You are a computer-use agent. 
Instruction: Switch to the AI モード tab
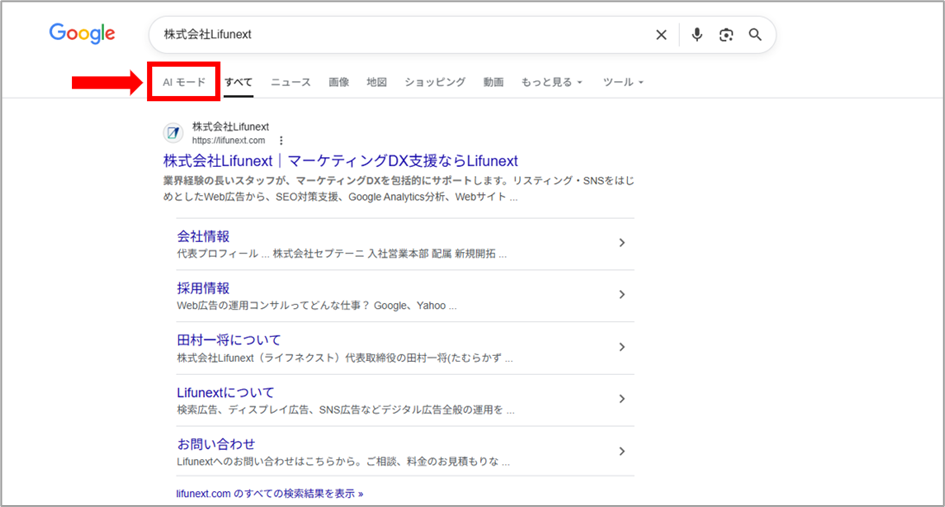coord(184,82)
